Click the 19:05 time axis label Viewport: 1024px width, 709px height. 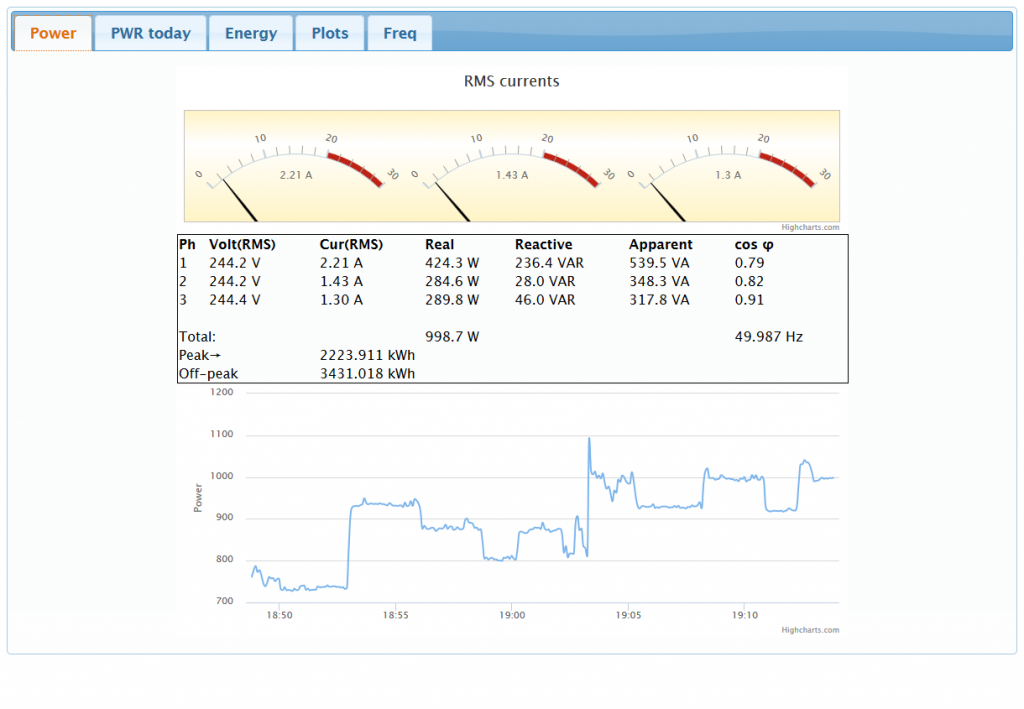point(628,615)
